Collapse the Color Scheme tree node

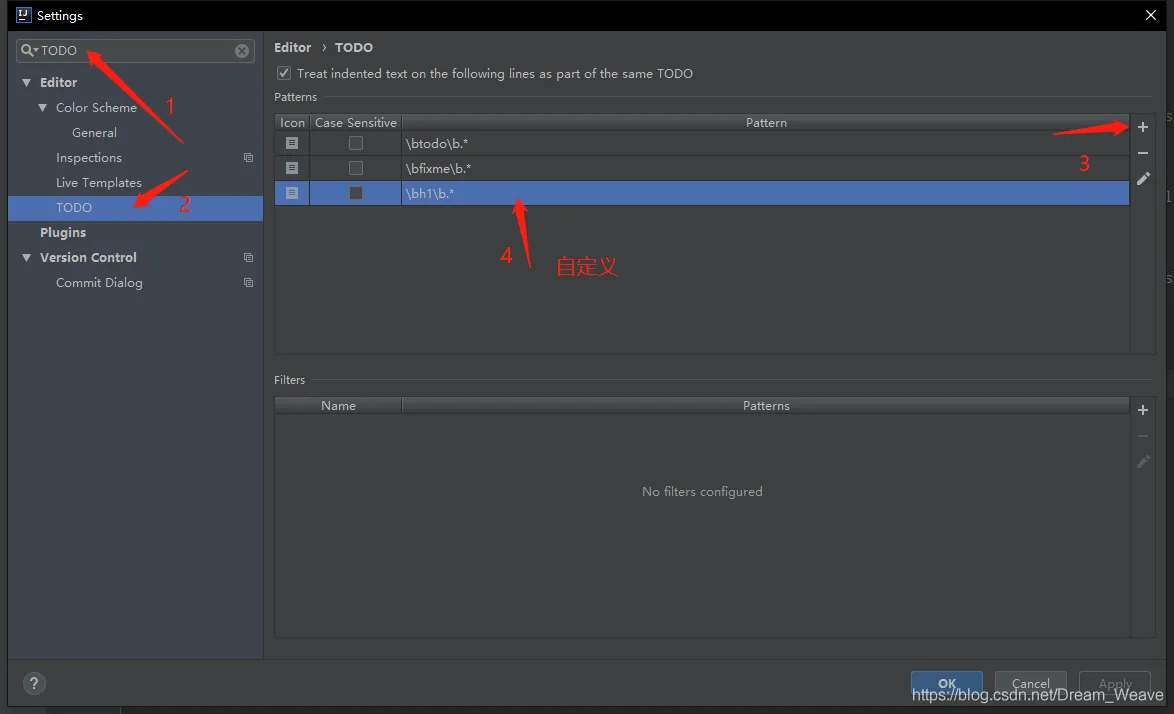(43, 108)
